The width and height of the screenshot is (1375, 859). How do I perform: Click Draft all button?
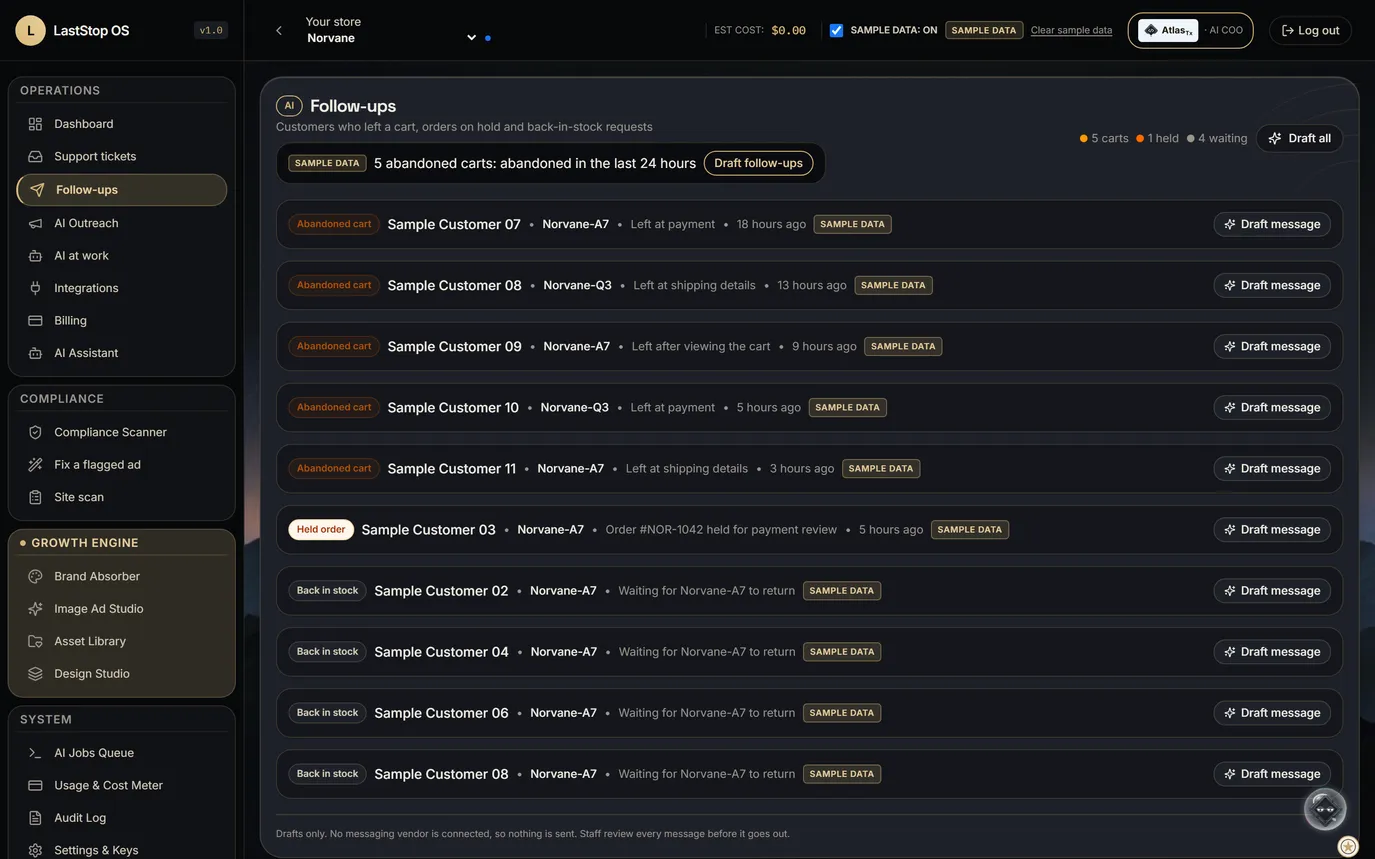pos(1299,138)
